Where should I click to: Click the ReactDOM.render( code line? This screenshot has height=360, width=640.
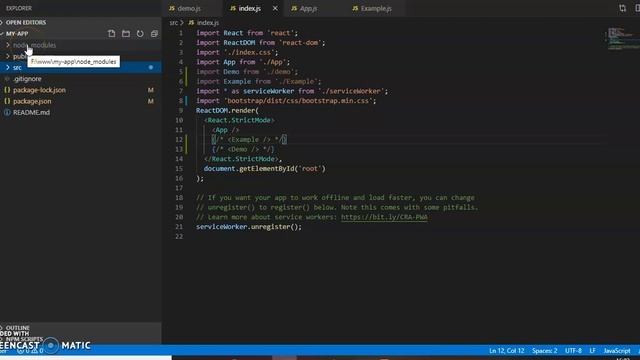(x=227, y=111)
